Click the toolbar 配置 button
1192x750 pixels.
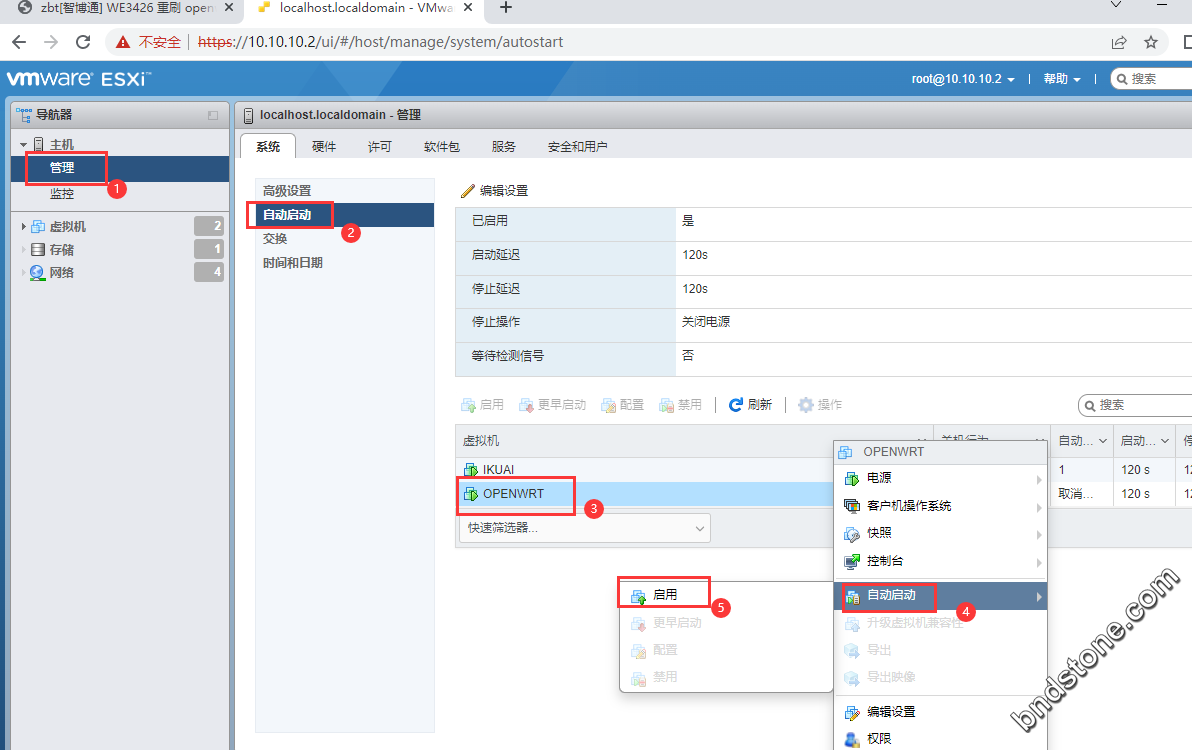pyautogui.click(x=623, y=405)
